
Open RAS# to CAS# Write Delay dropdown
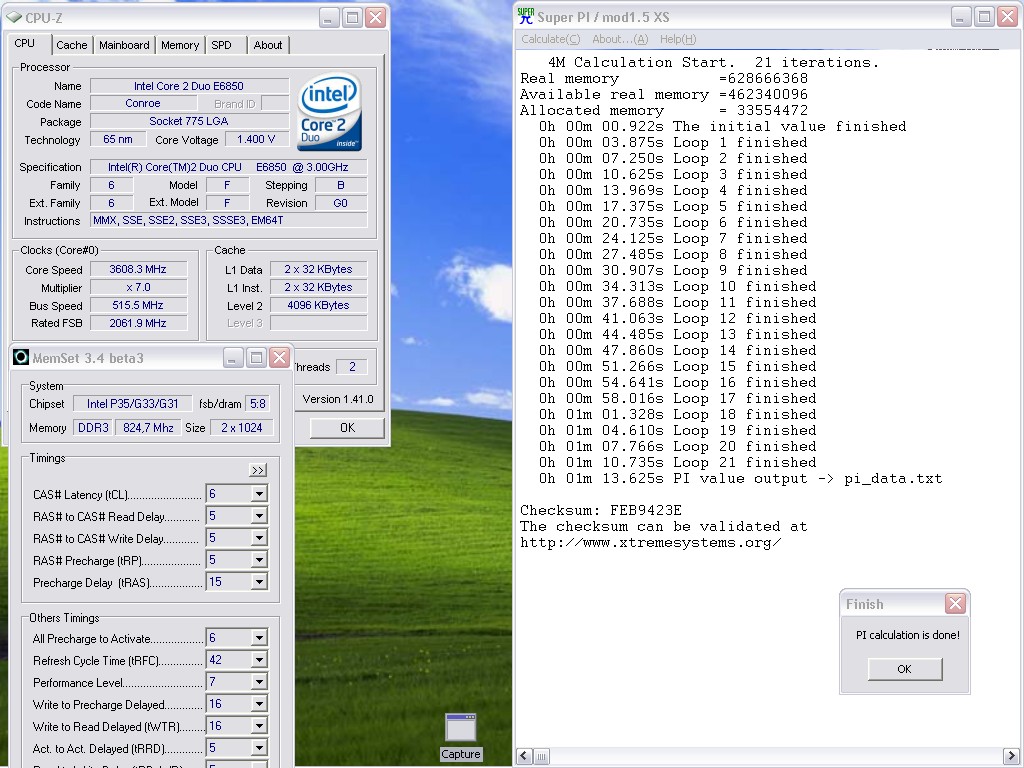click(259, 538)
